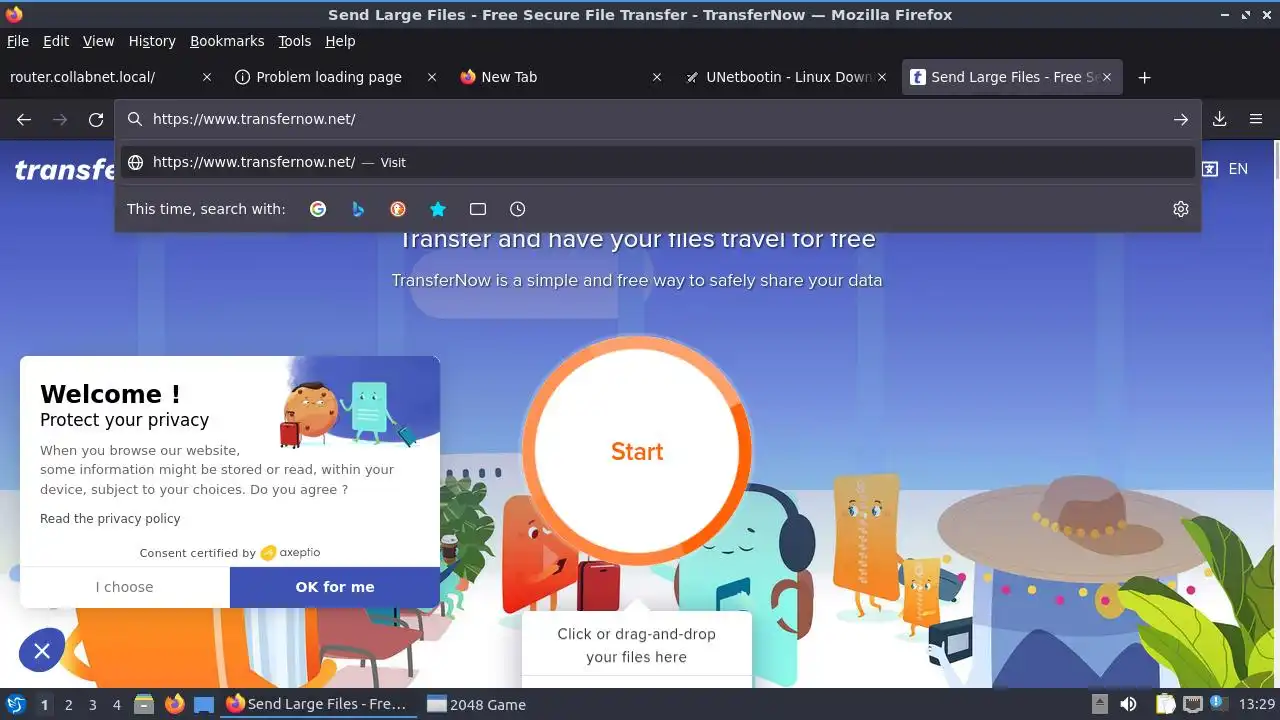Click the orange Start button
The width and height of the screenshot is (1280, 720).
click(637, 451)
